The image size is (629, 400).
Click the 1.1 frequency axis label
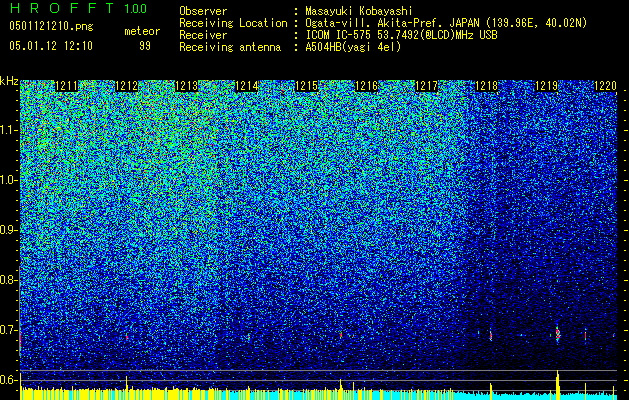coord(9,130)
